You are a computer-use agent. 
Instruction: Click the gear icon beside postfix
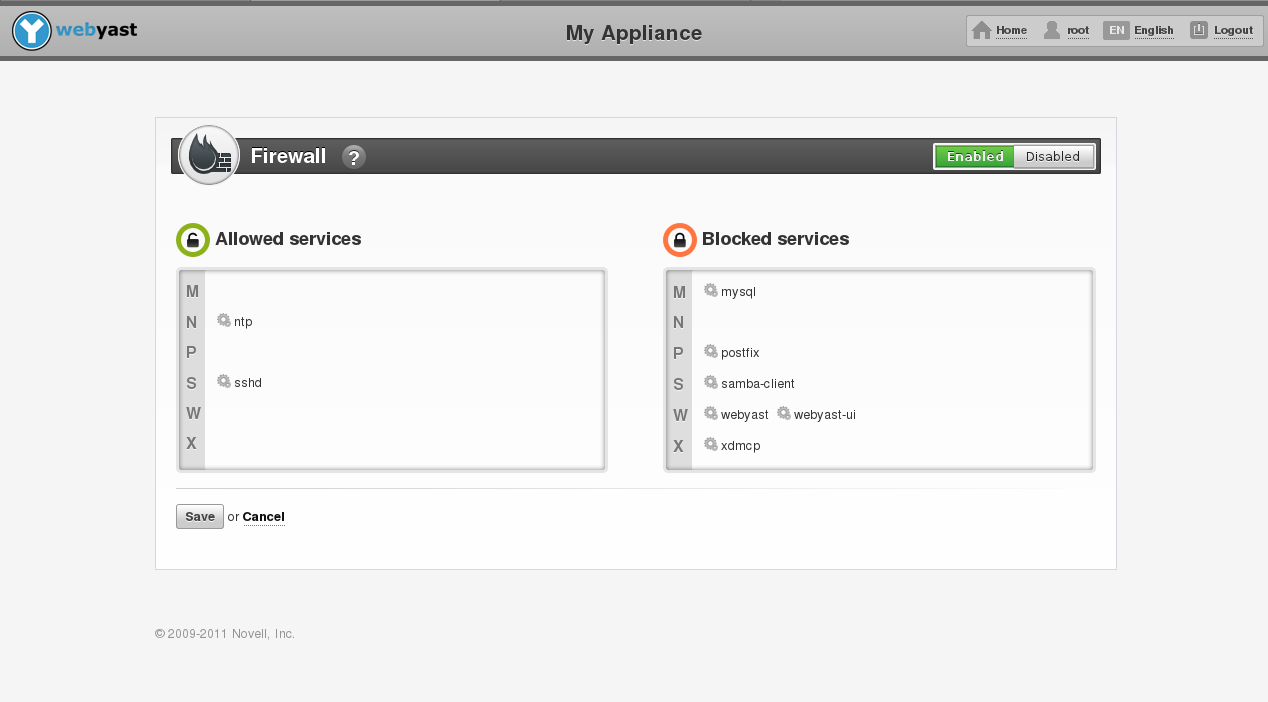coord(709,351)
